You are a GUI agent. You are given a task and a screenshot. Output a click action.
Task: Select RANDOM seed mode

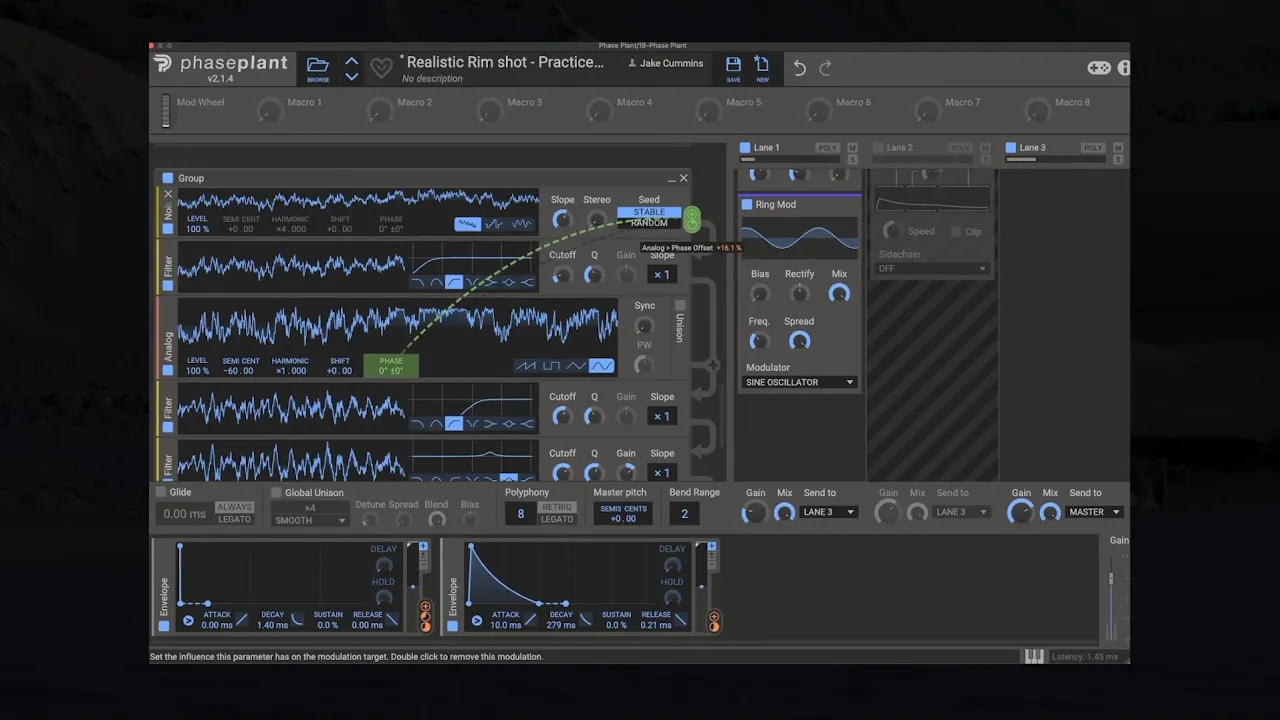[x=649, y=223]
